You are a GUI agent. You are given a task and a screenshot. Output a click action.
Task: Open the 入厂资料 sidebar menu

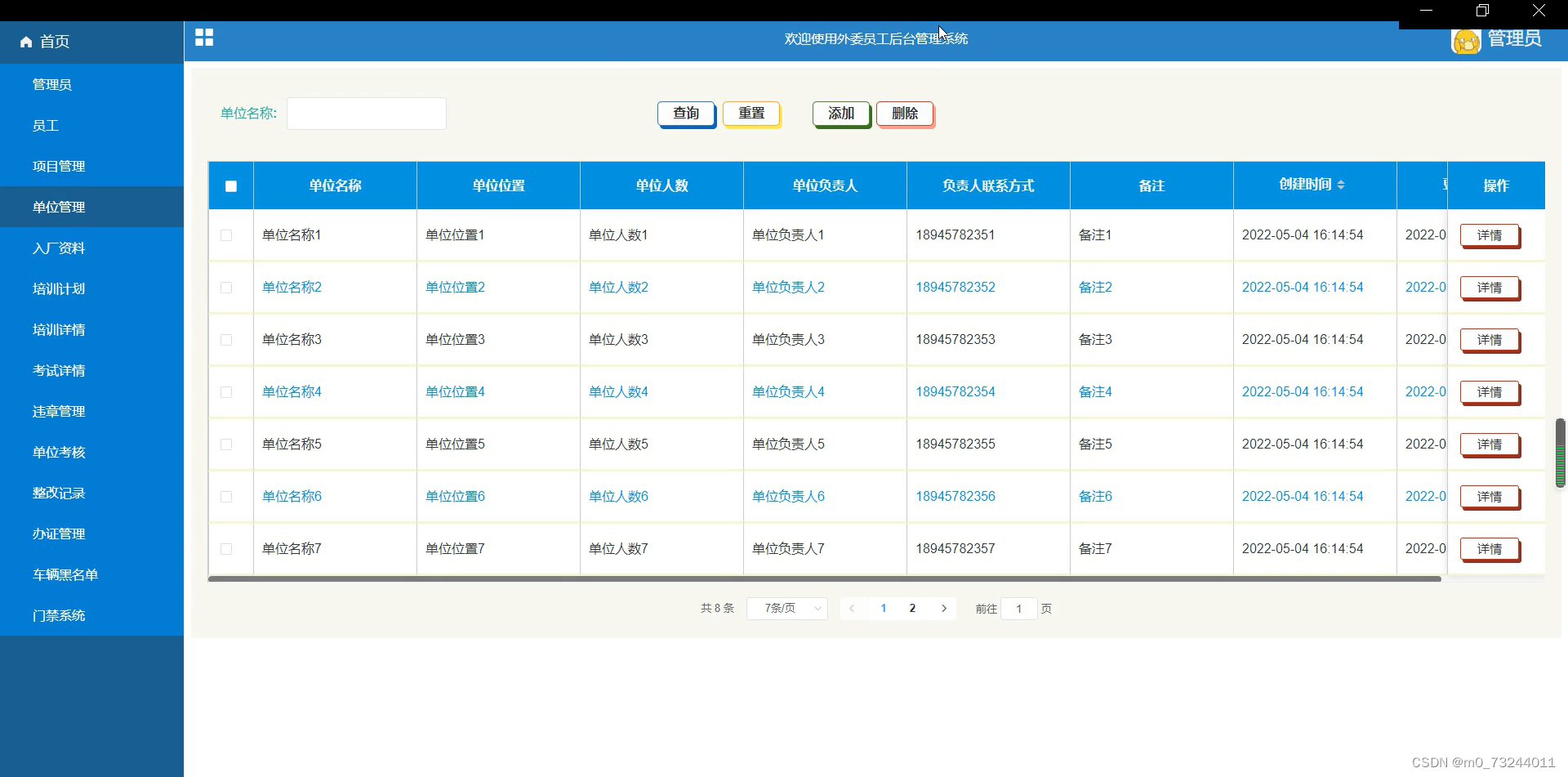(x=91, y=248)
